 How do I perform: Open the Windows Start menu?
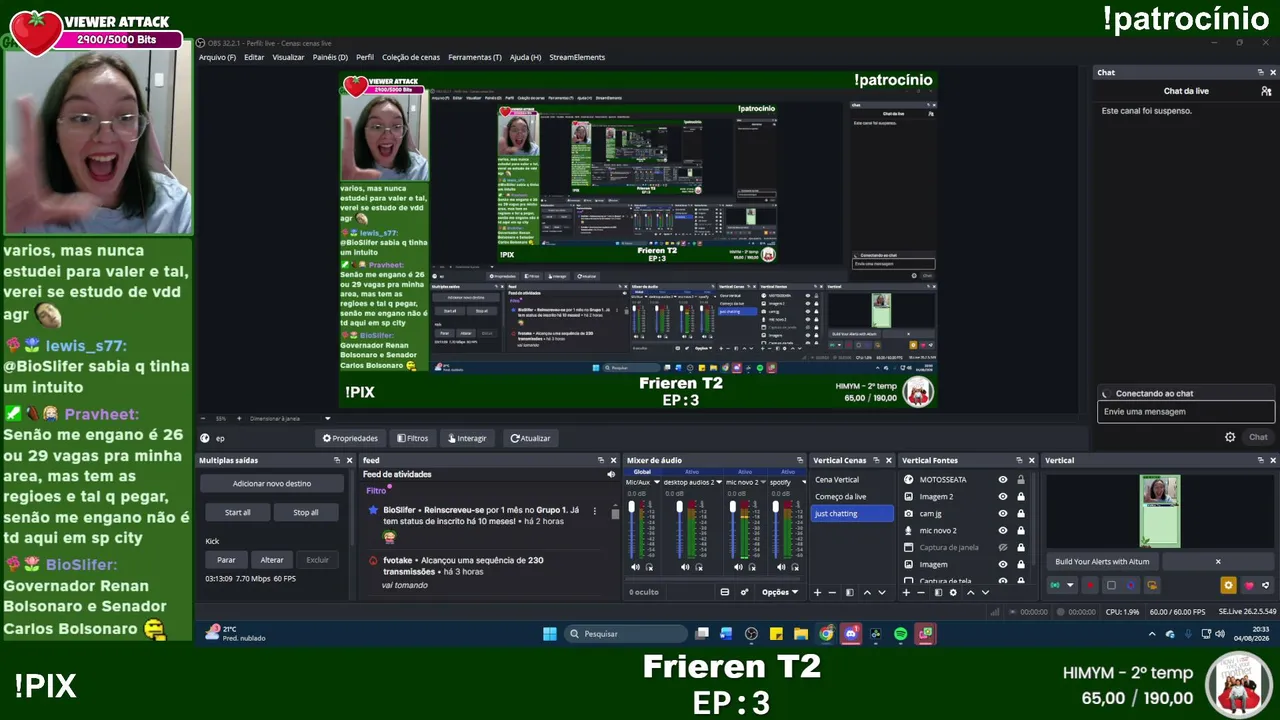click(549, 634)
